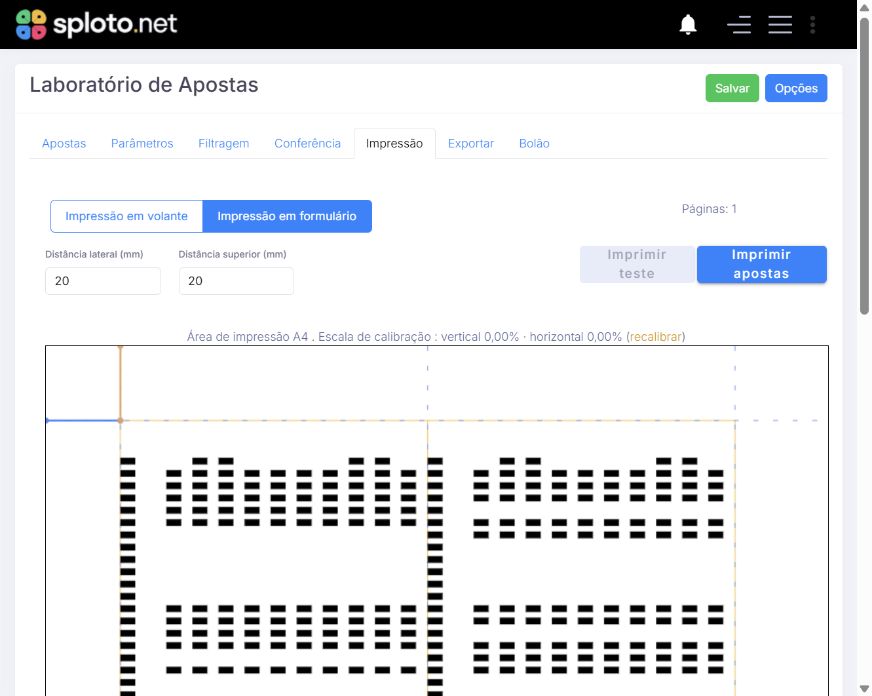Image resolution: width=872 pixels, height=696 pixels.
Task: Click the Distância superior input field
Action: (x=236, y=281)
